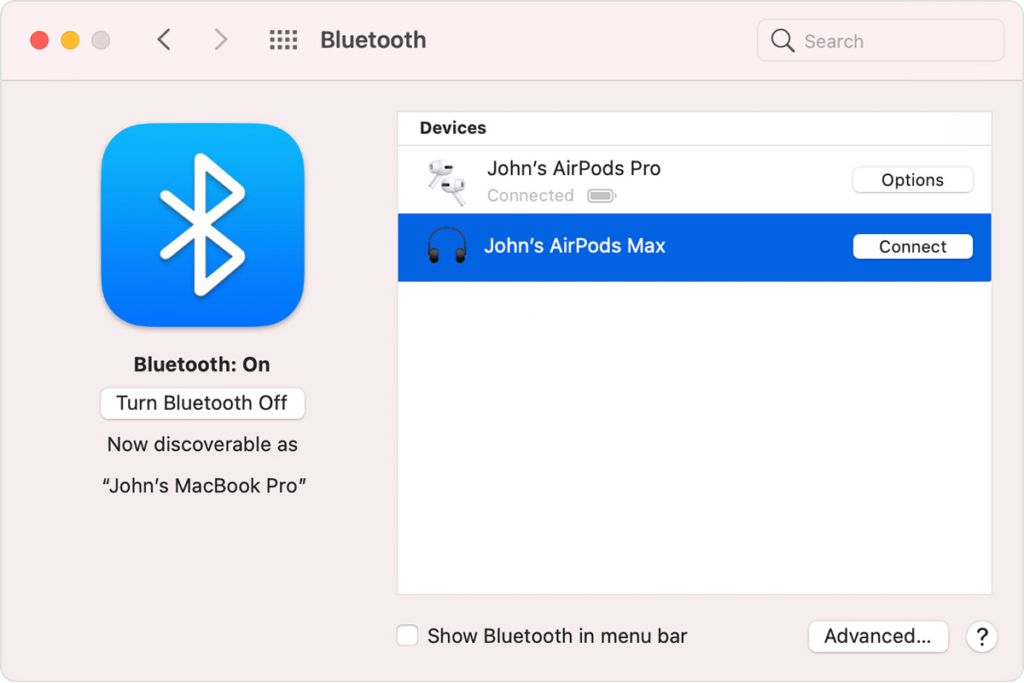This screenshot has height=683, width=1024.
Task: Click the AirPods Max headphones icon
Action: click(x=446, y=246)
